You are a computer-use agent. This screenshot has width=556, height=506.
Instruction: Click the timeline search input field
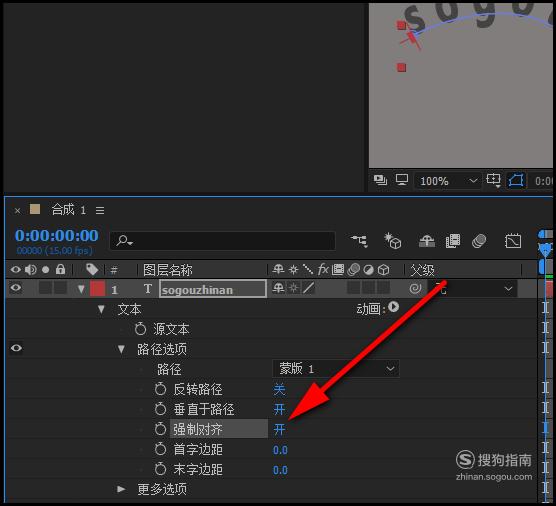coord(223,241)
